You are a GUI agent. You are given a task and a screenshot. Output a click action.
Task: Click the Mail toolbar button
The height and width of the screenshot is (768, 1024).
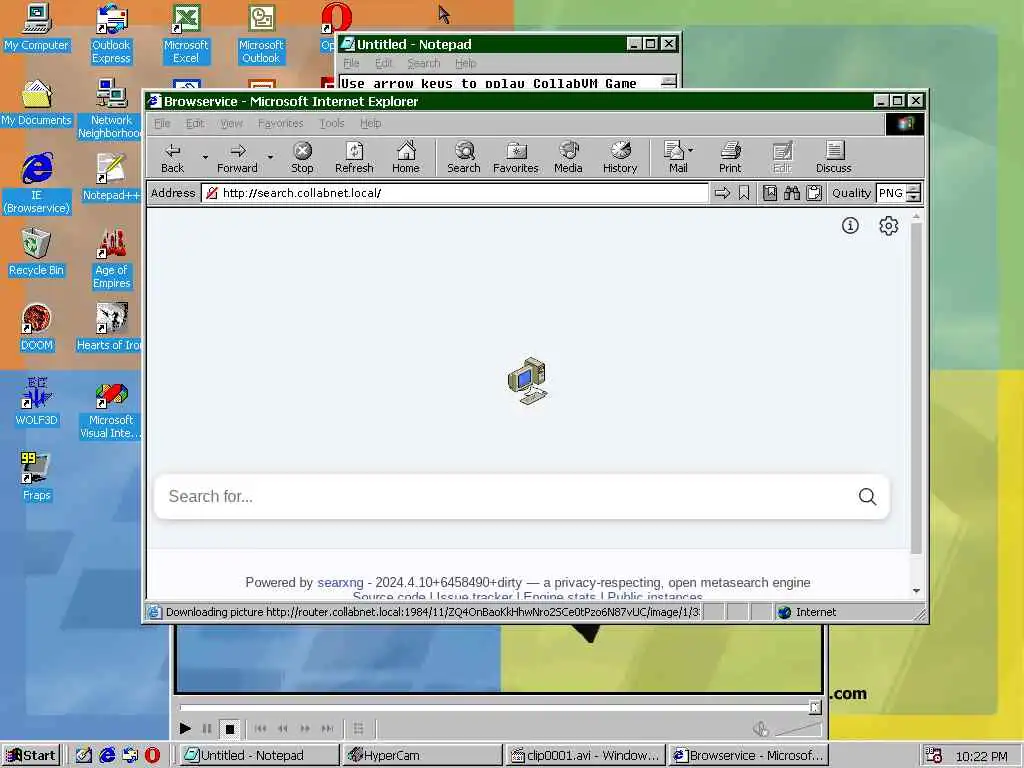tap(675, 157)
